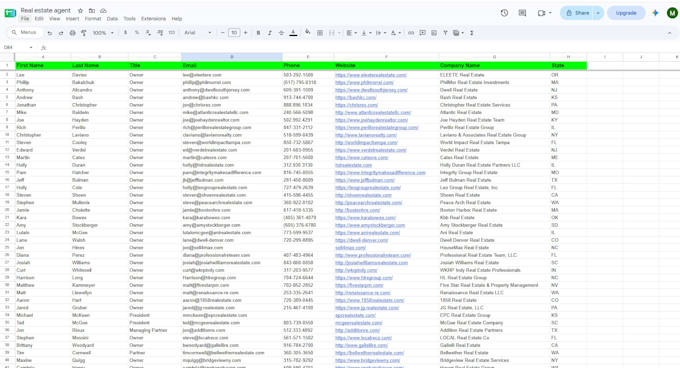Decrease decimal places
The image size is (680, 368).
(148, 33)
